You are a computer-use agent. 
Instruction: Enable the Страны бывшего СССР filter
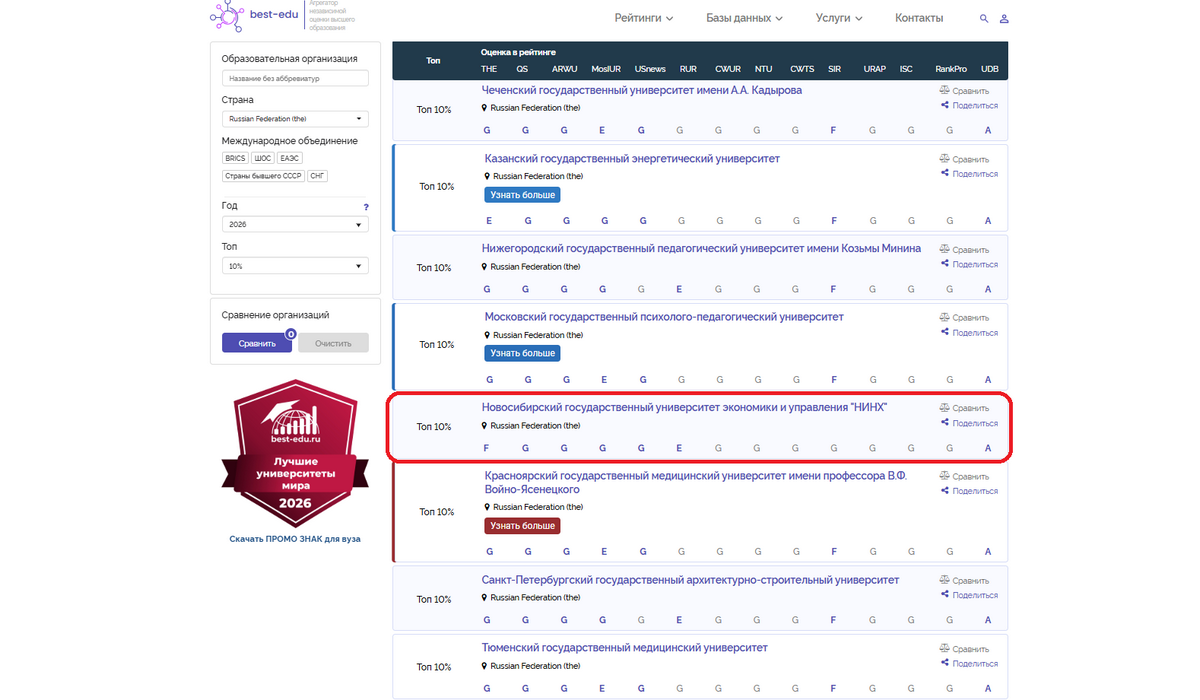263,176
